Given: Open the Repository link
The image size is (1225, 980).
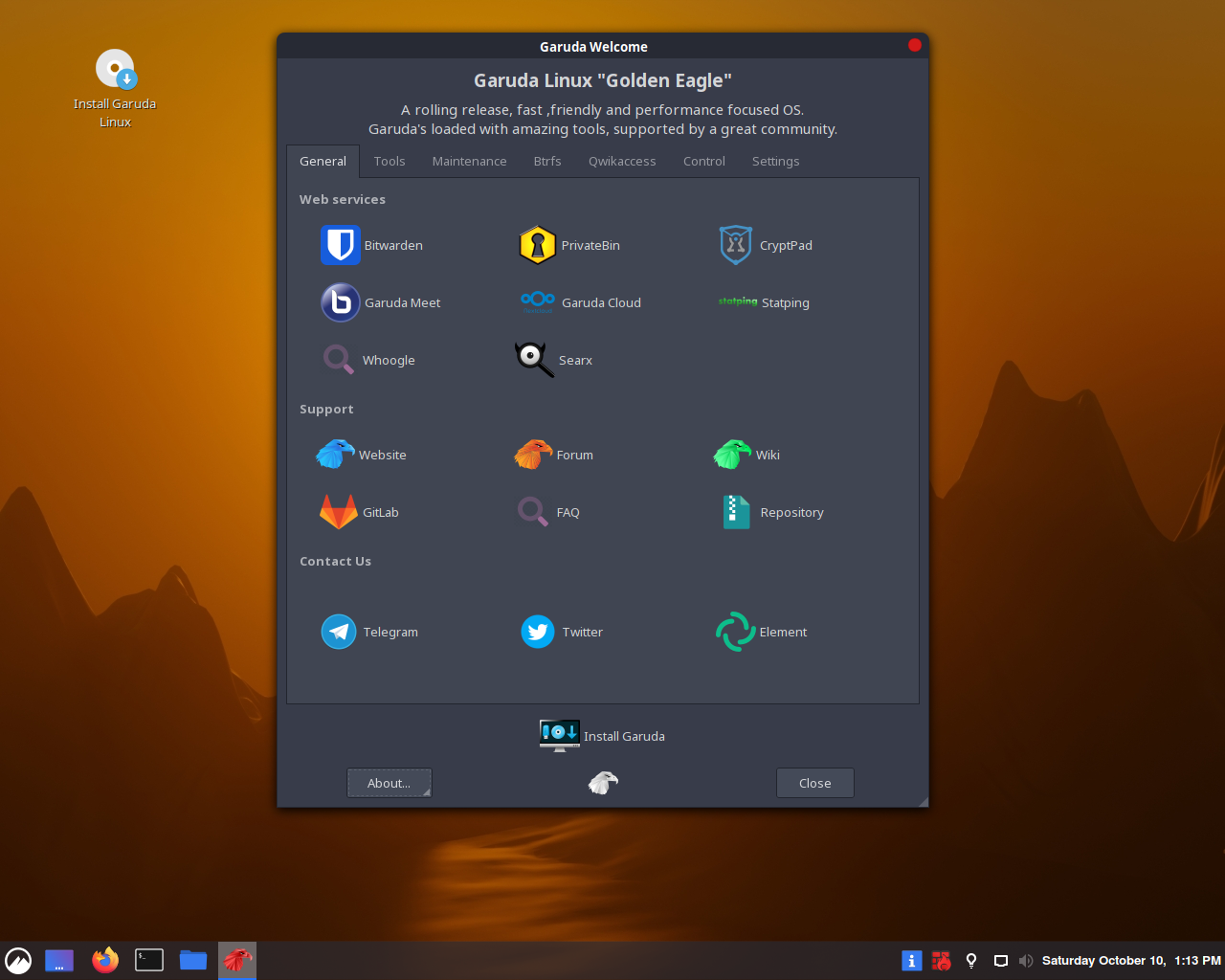Looking at the screenshot, I should tap(773, 512).
